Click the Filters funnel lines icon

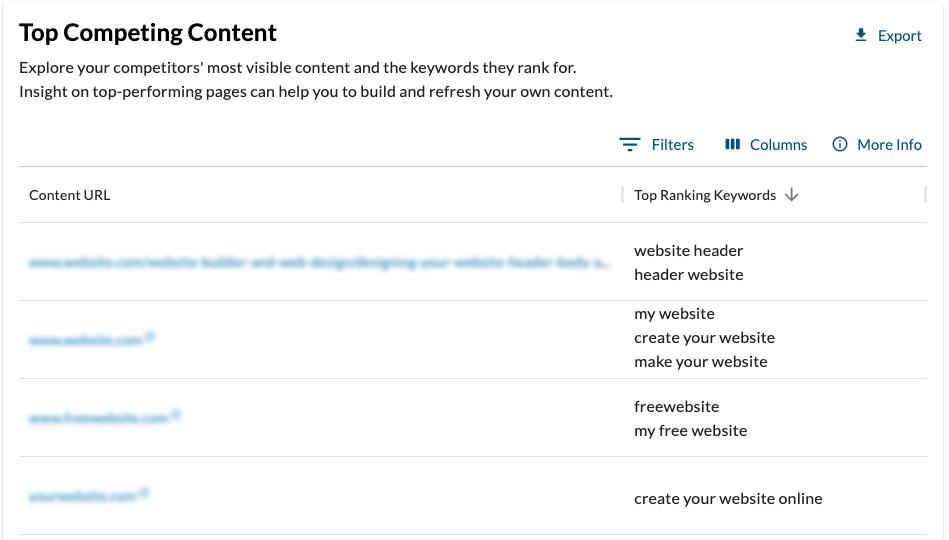pos(630,145)
